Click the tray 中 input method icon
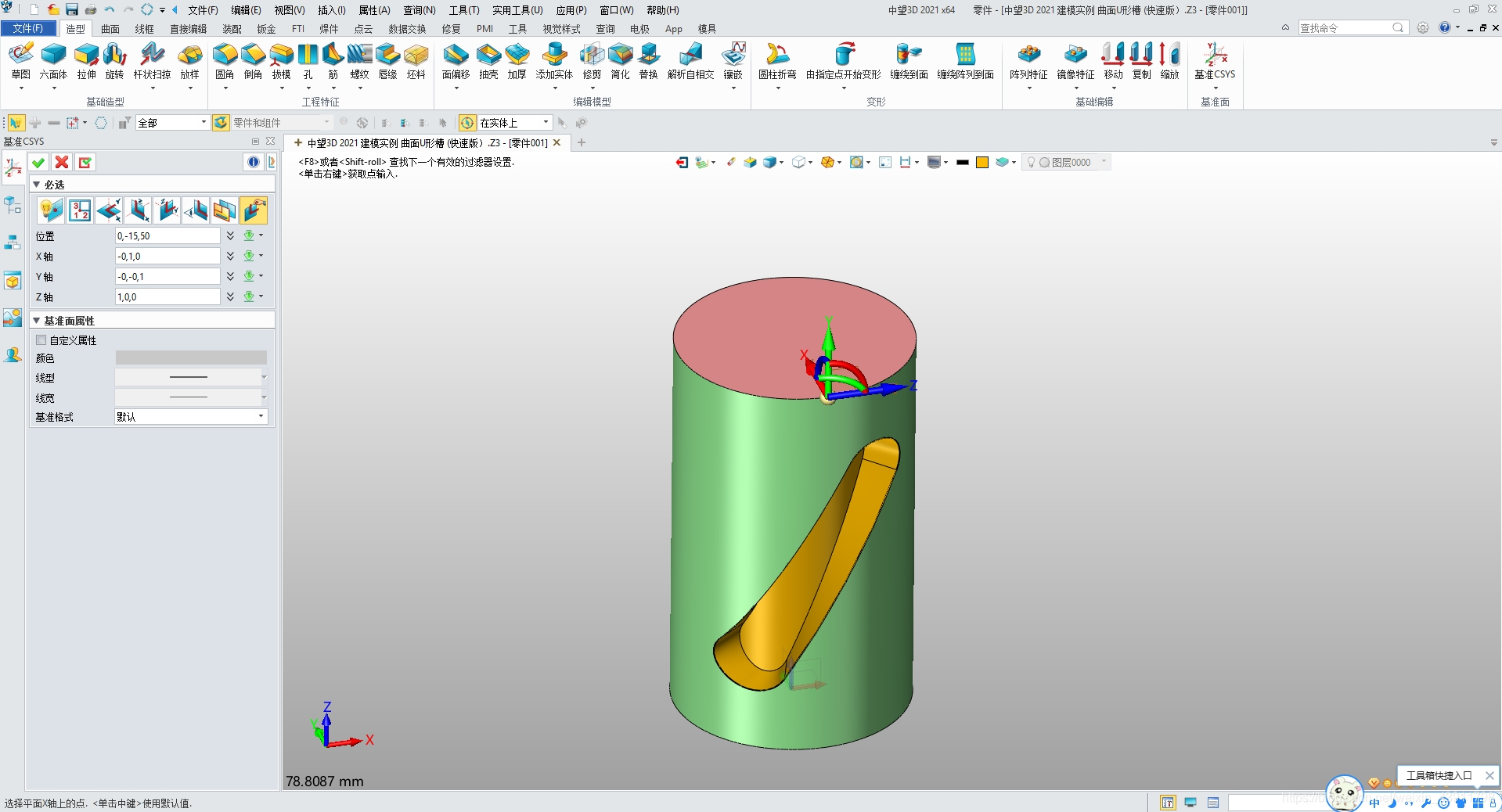Viewport: 1502px width, 812px height. [x=1374, y=803]
